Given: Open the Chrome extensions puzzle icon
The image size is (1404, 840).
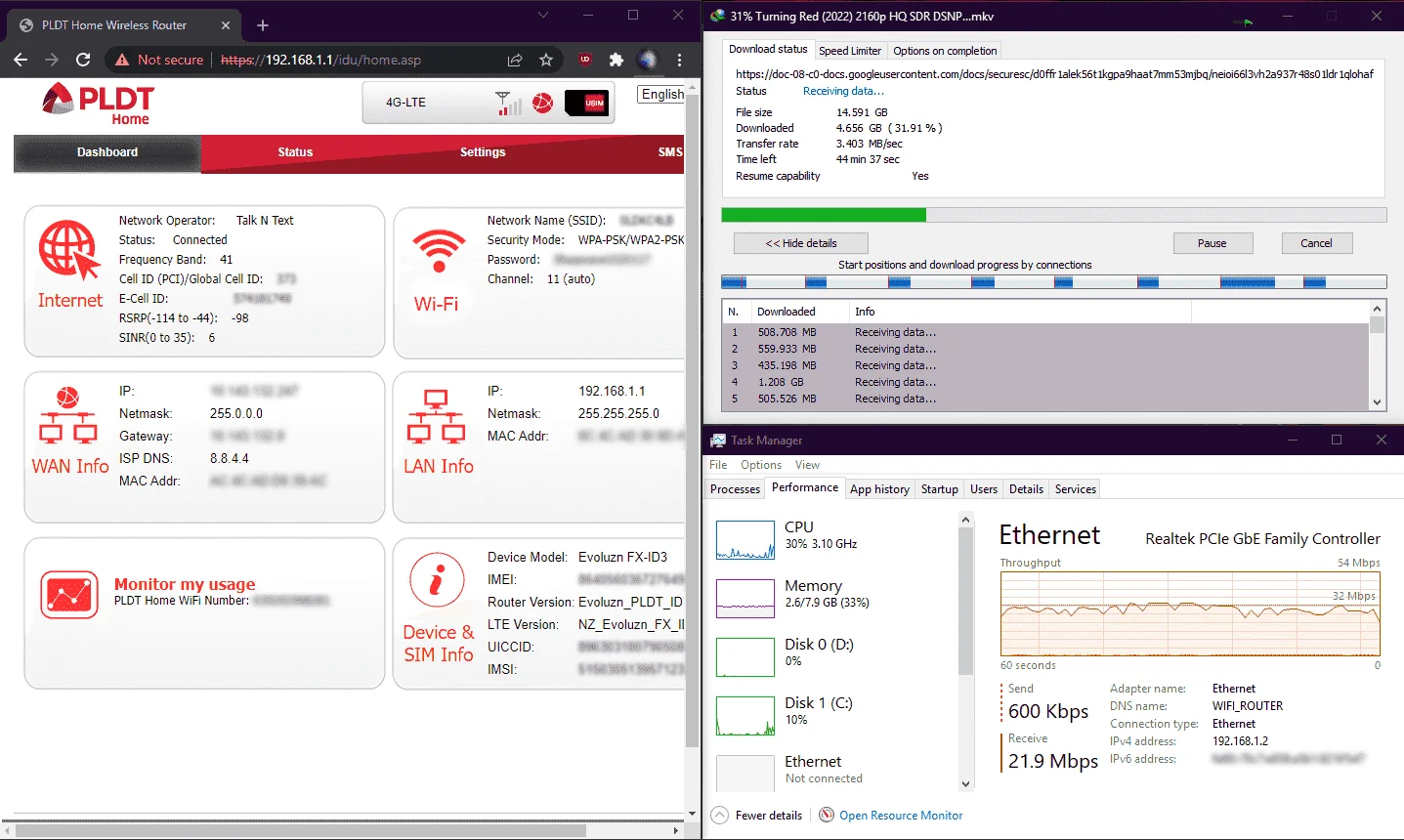Looking at the screenshot, I should coord(617,60).
